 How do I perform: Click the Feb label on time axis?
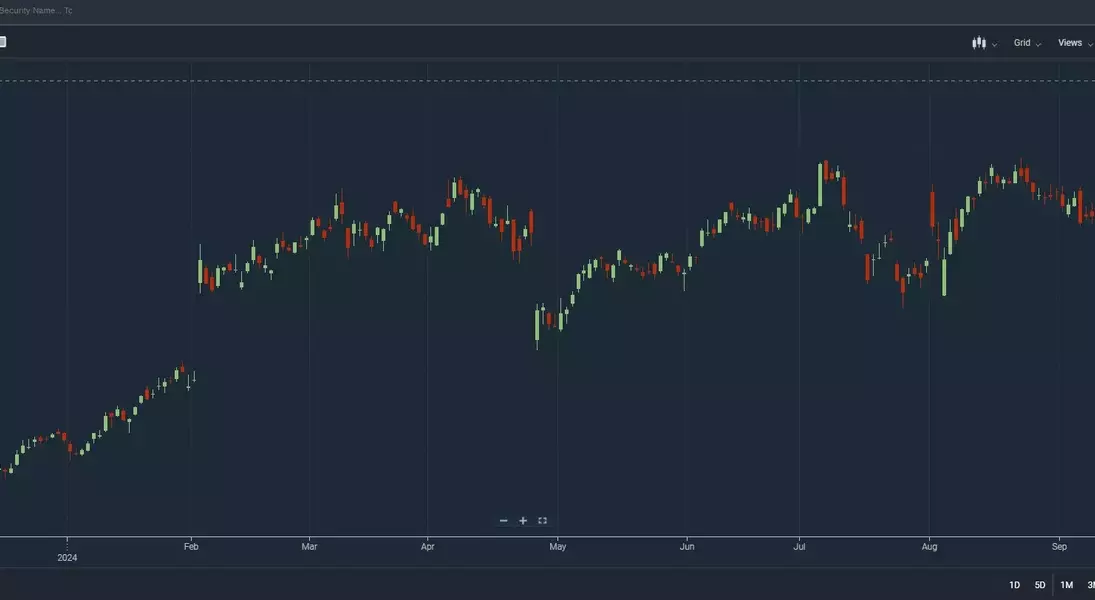[x=191, y=547]
